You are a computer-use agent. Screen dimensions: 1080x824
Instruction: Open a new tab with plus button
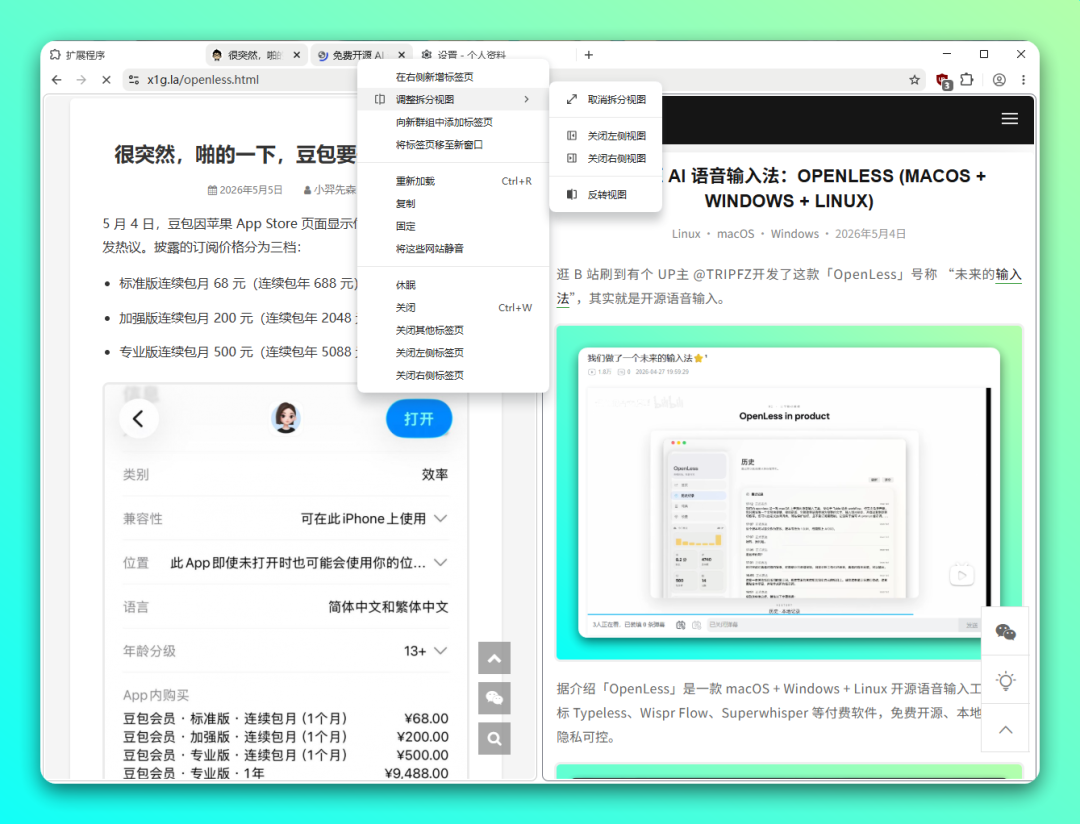588,55
